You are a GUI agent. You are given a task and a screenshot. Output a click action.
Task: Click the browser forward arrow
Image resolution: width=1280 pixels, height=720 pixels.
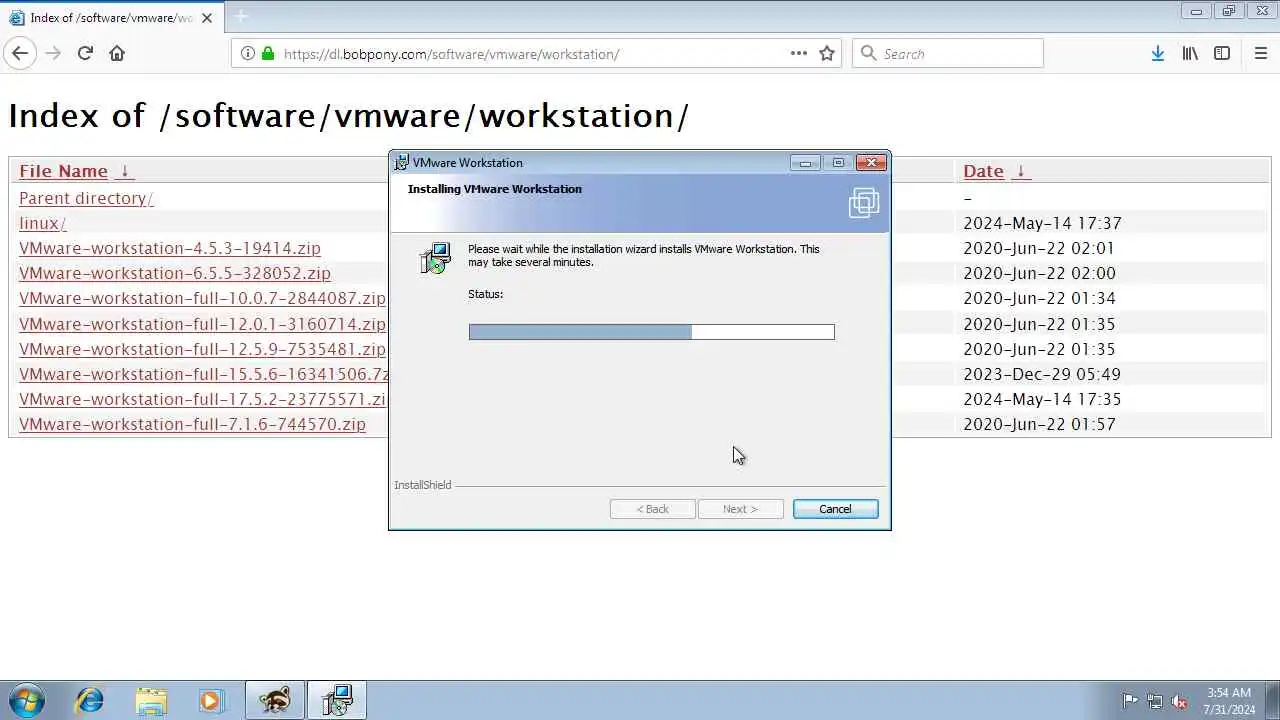53,54
